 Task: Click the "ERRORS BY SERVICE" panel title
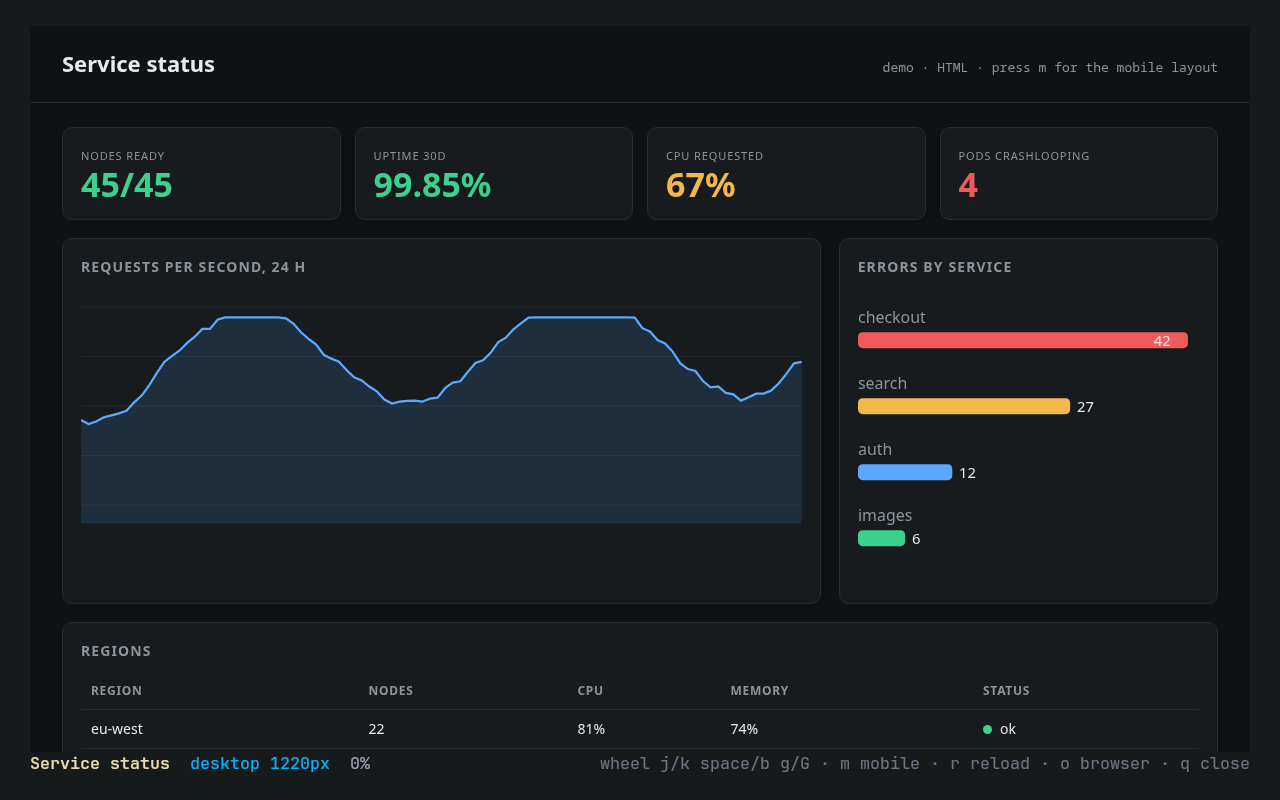935,267
